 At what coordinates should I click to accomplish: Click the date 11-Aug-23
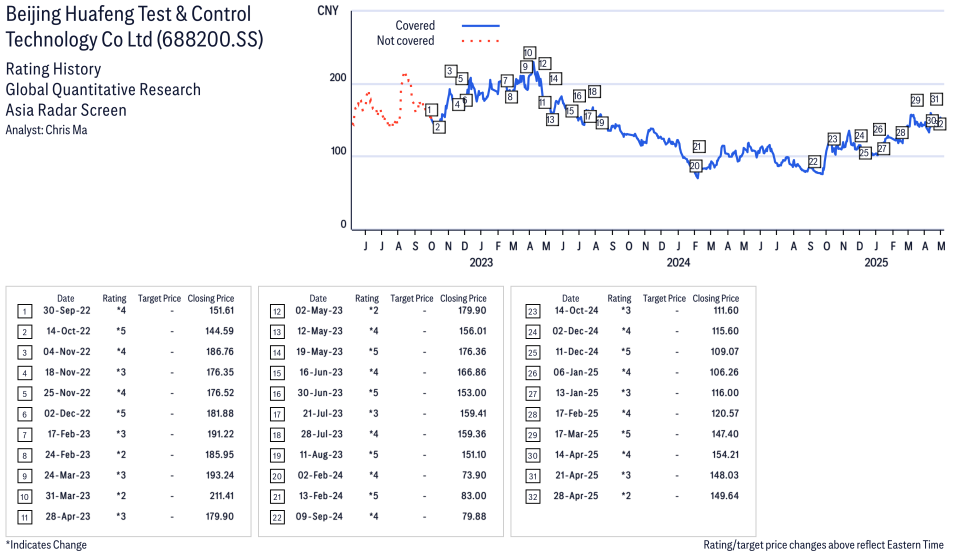click(x=321, y=455)
